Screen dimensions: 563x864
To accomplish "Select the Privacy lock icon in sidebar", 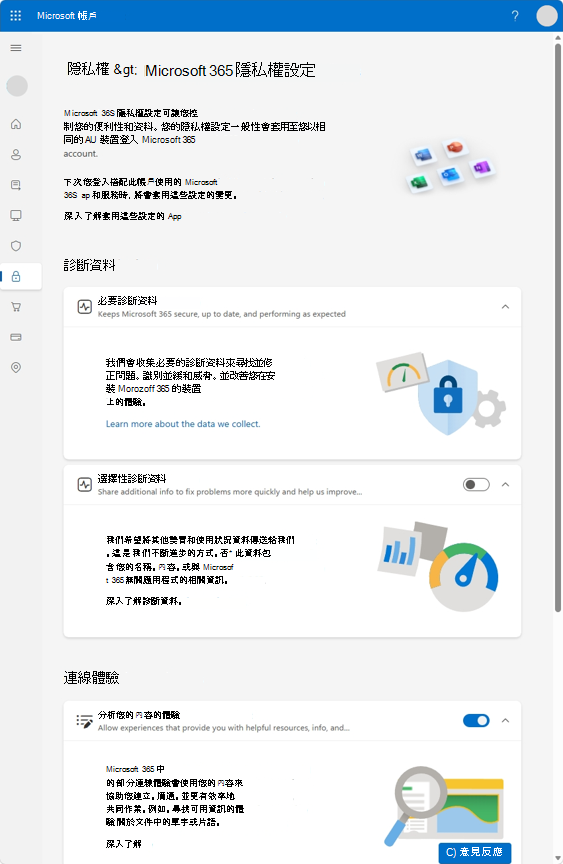I will (16, 276).
